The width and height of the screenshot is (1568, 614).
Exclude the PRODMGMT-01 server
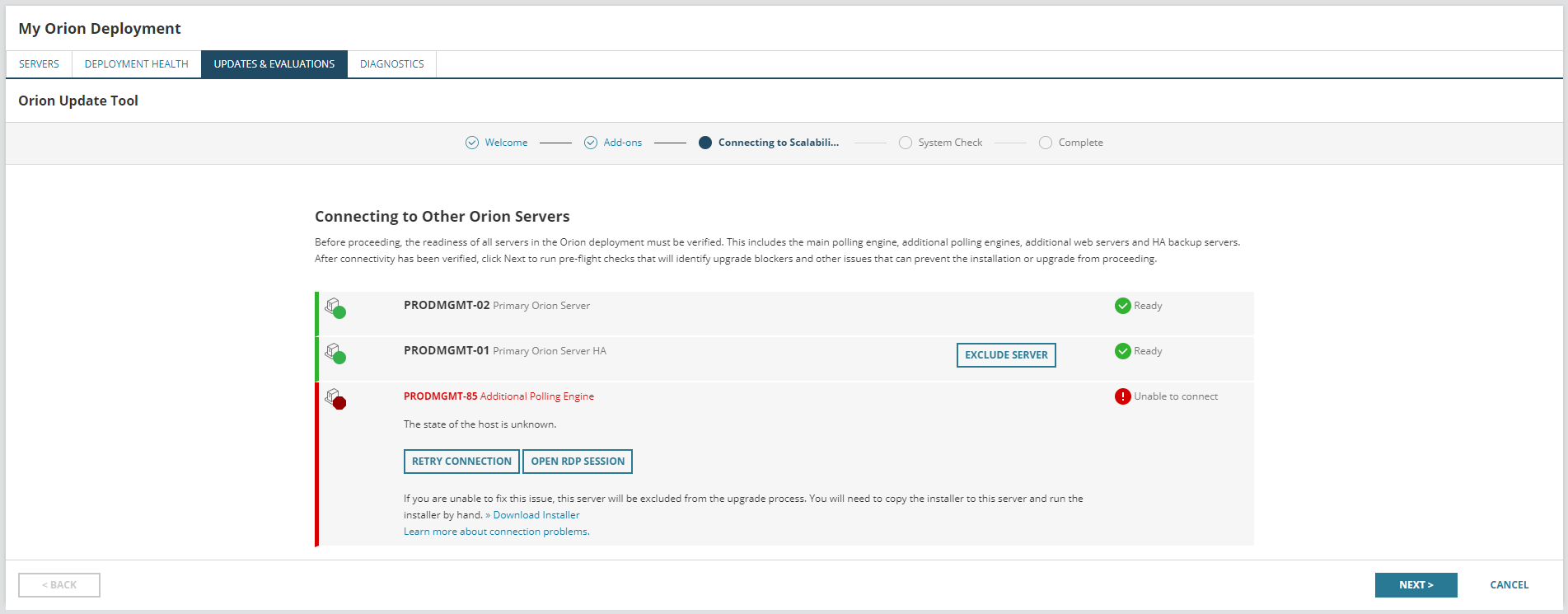pos(1006,355)
